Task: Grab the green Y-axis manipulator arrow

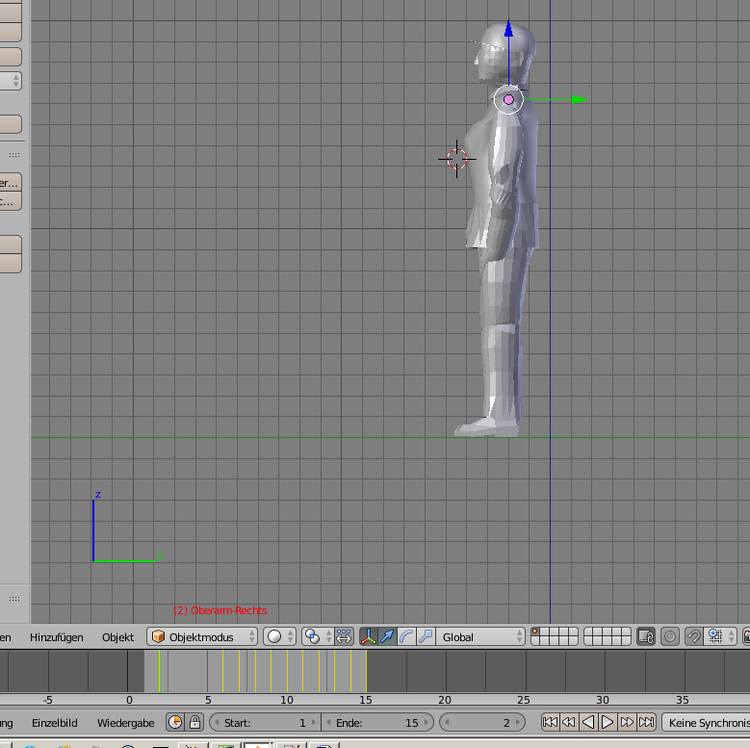Action: click(x=579, y=99)
